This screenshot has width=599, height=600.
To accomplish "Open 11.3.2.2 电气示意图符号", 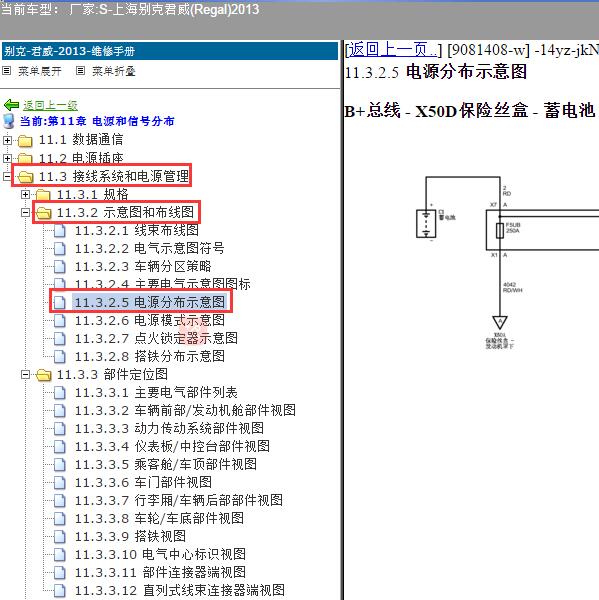I will pos(149,249).
